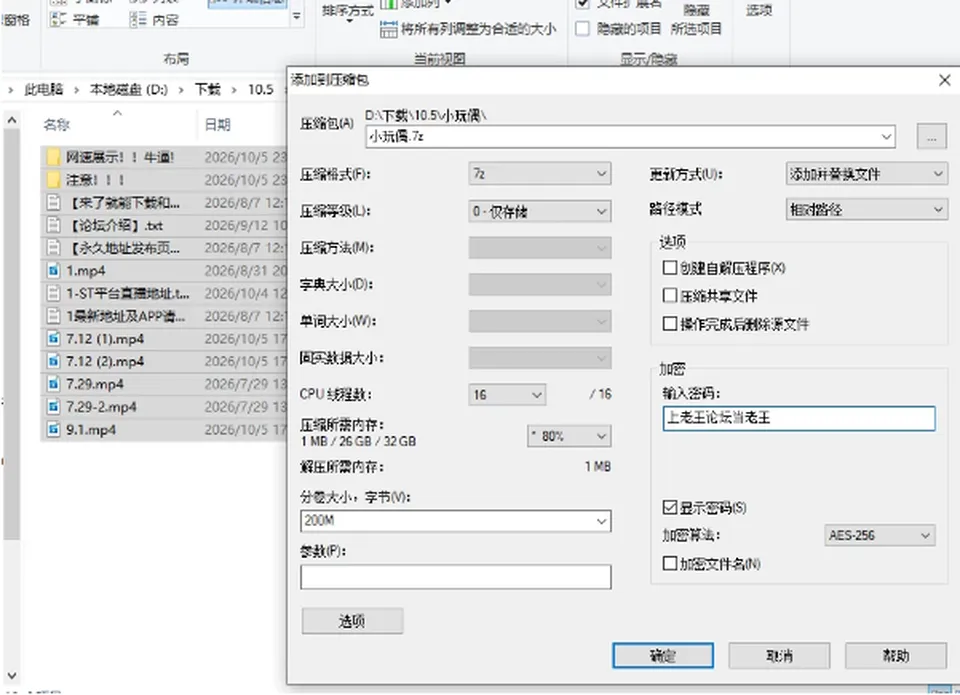Click the 1-ST平台直播地址 text file icon

point(53,293)
